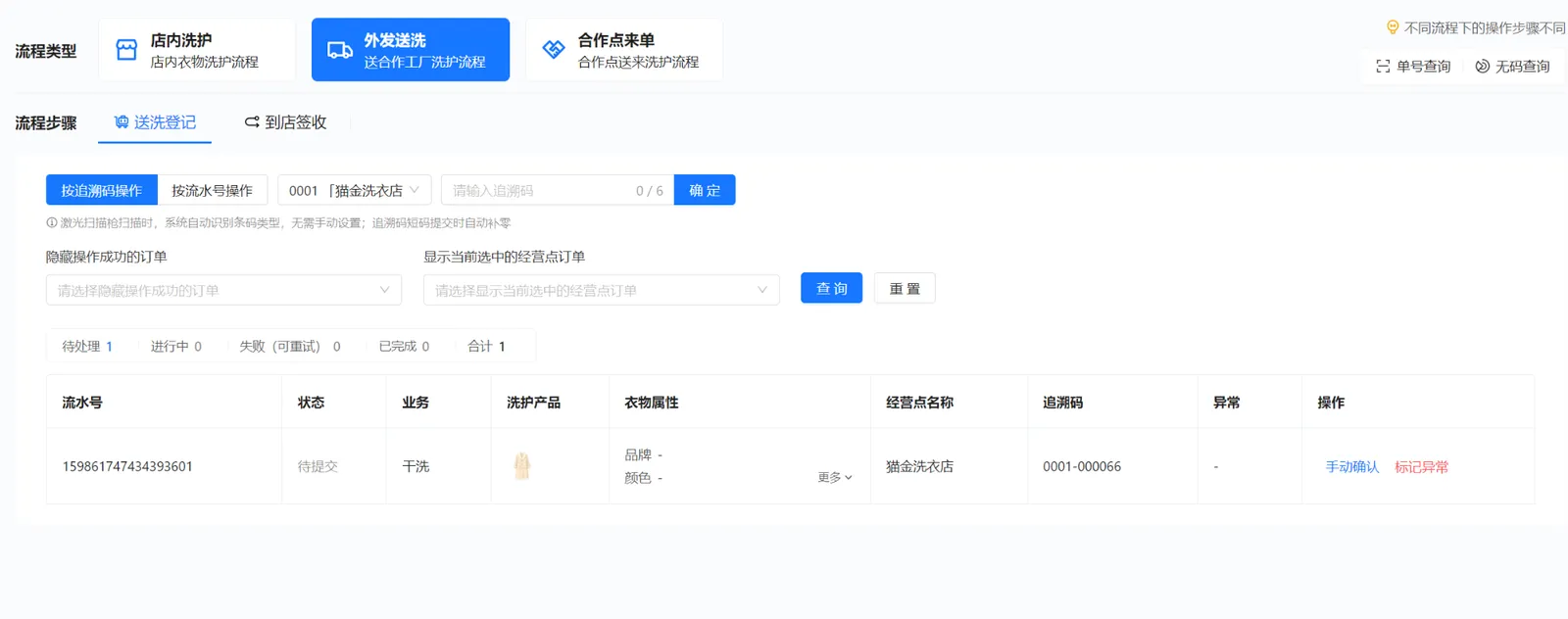
Task: Click the 标记异常 link
Action: coord(1421,467)
